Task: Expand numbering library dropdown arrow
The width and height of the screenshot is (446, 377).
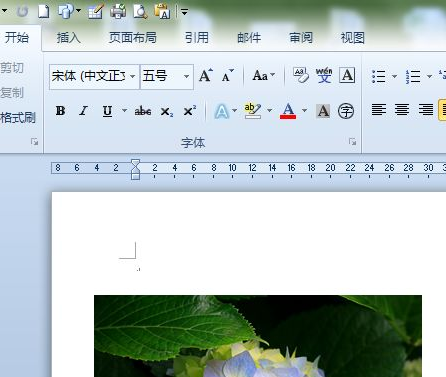Action: pyautogui.click(x=429, y=76)
